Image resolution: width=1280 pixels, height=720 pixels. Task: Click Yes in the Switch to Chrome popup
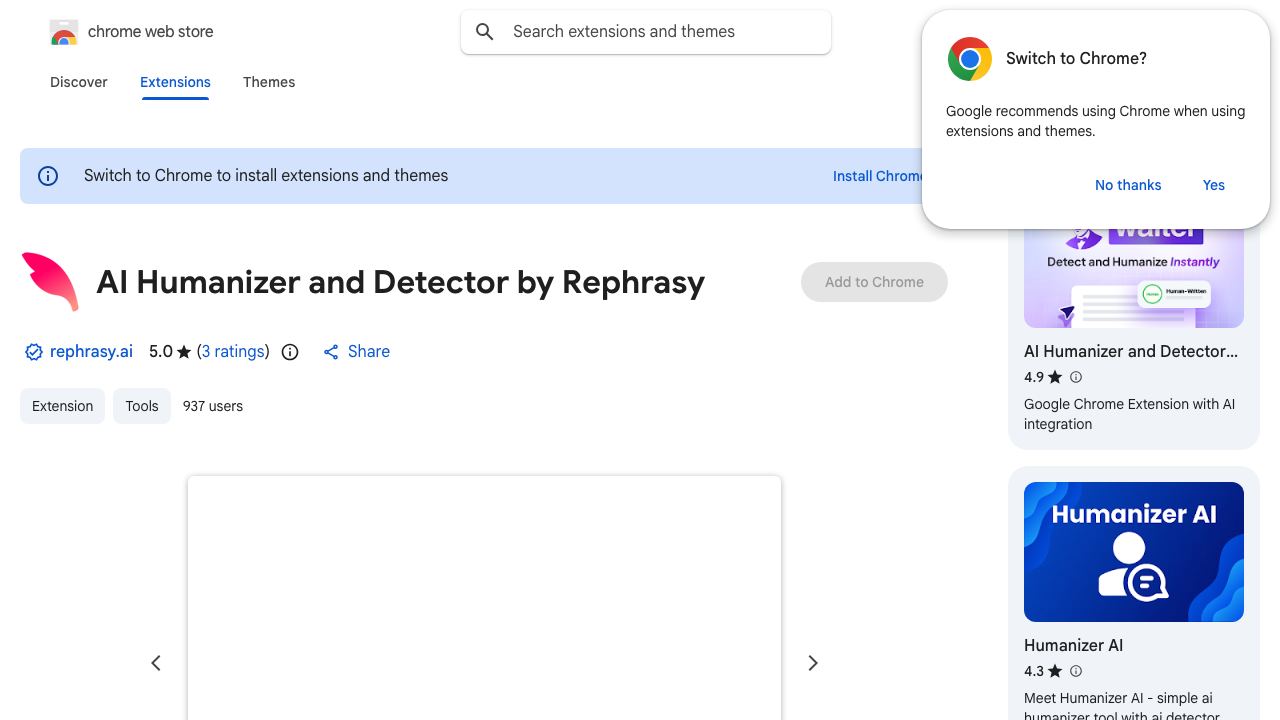pos(1214,185)
